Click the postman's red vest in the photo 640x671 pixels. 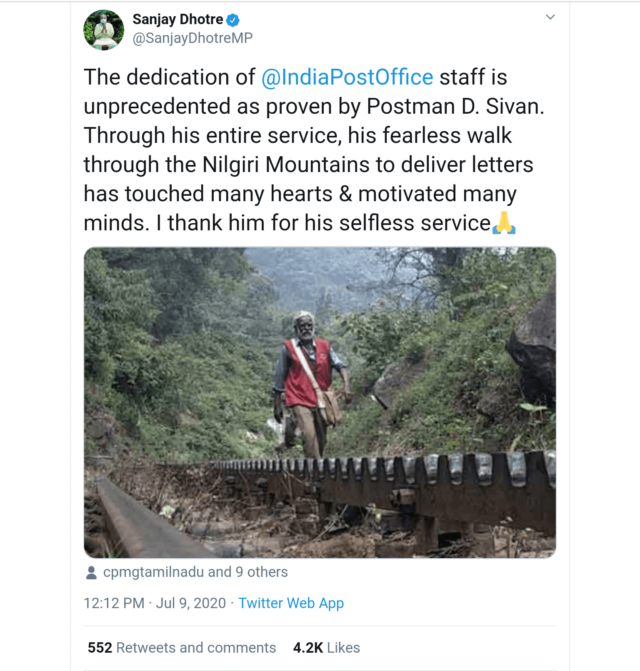pos(300,375)
